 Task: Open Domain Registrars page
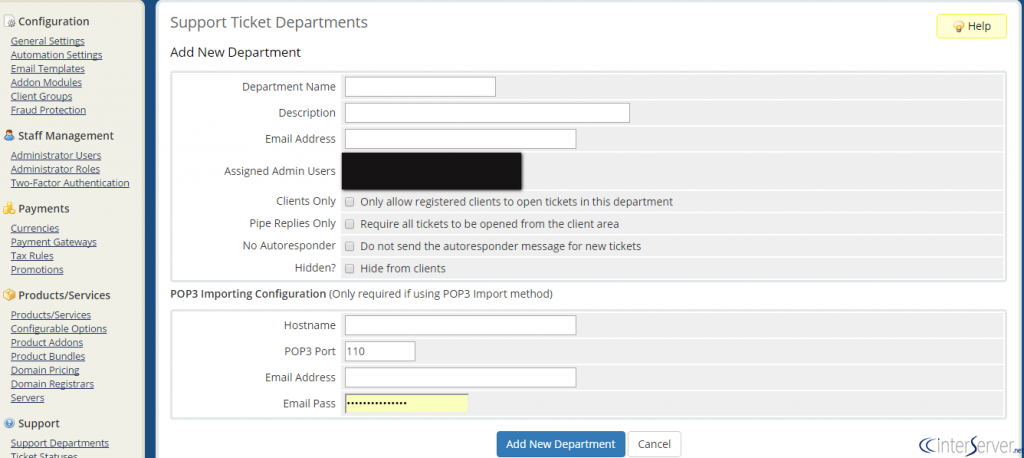tap(52, 384)
